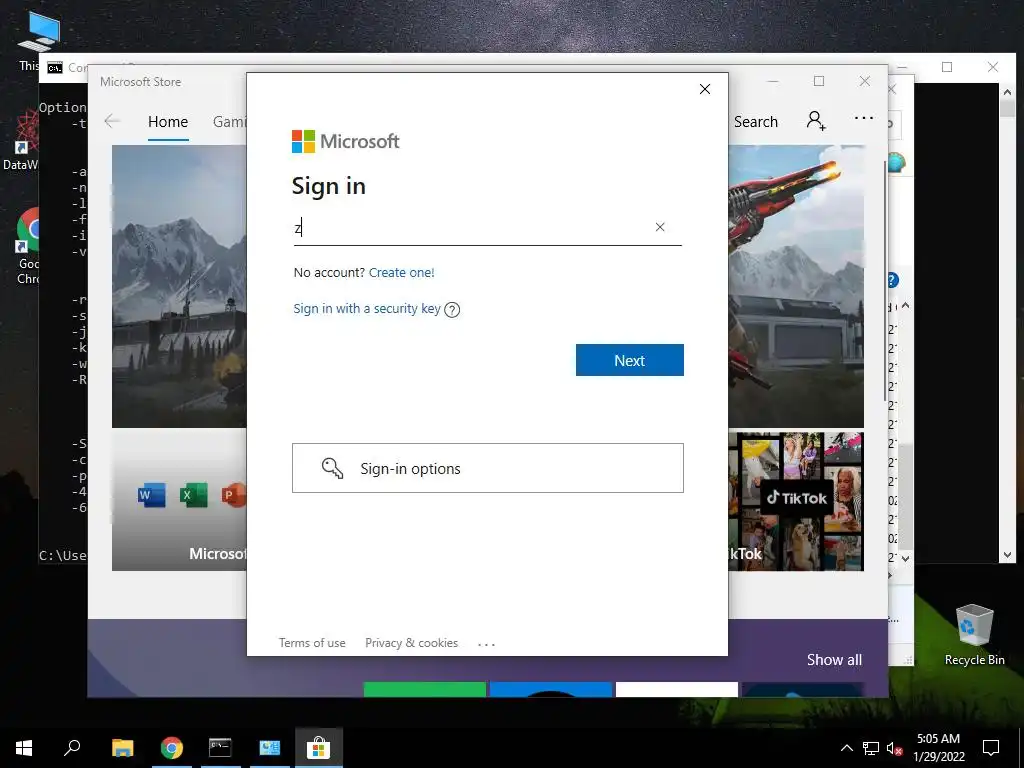The height and width of the screenshot is (768, 1024).
Task: Switch to Command Prompt in the taskbar
Action: click(220, 748)
